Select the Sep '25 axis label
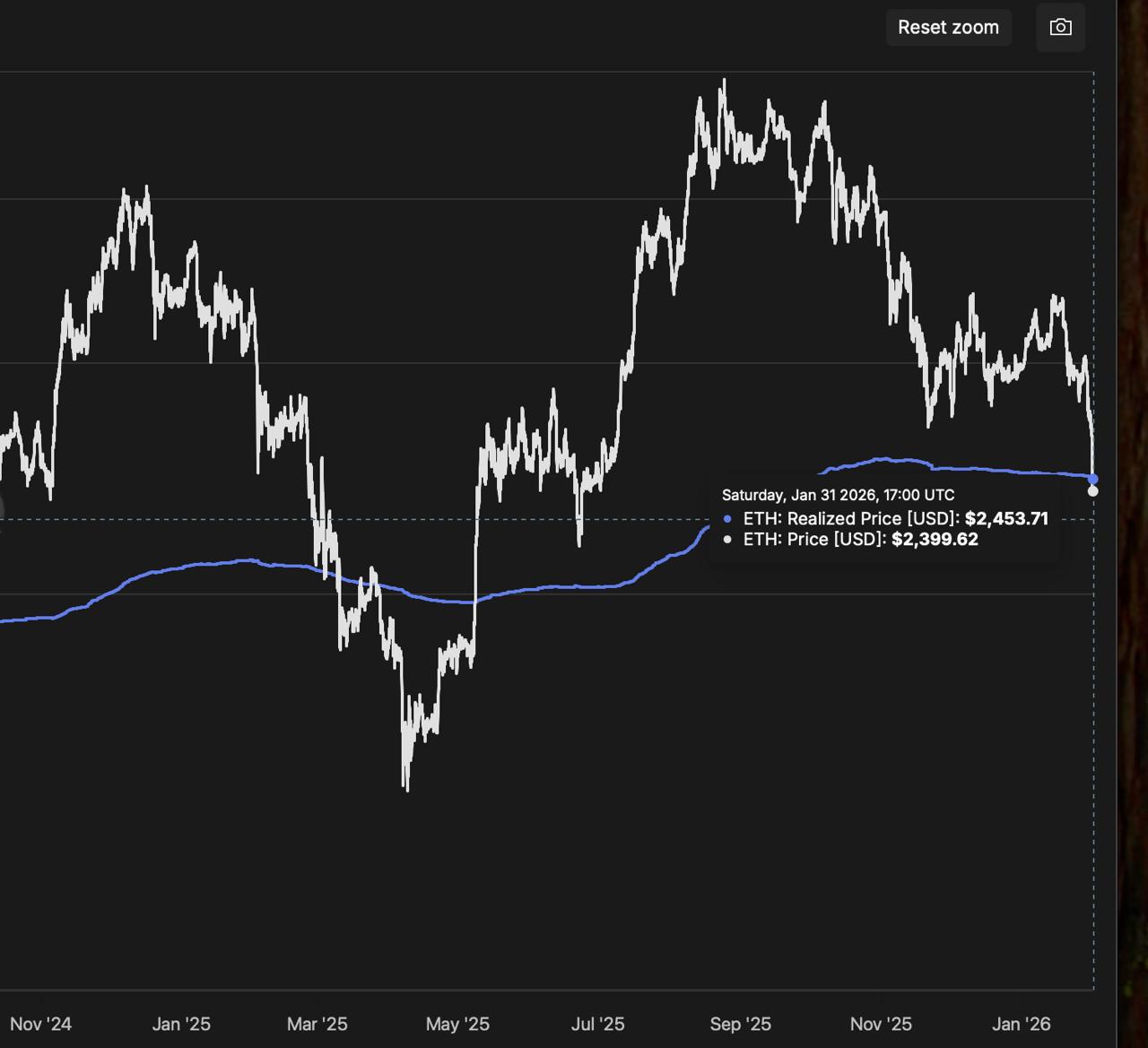 point(740,1024)
